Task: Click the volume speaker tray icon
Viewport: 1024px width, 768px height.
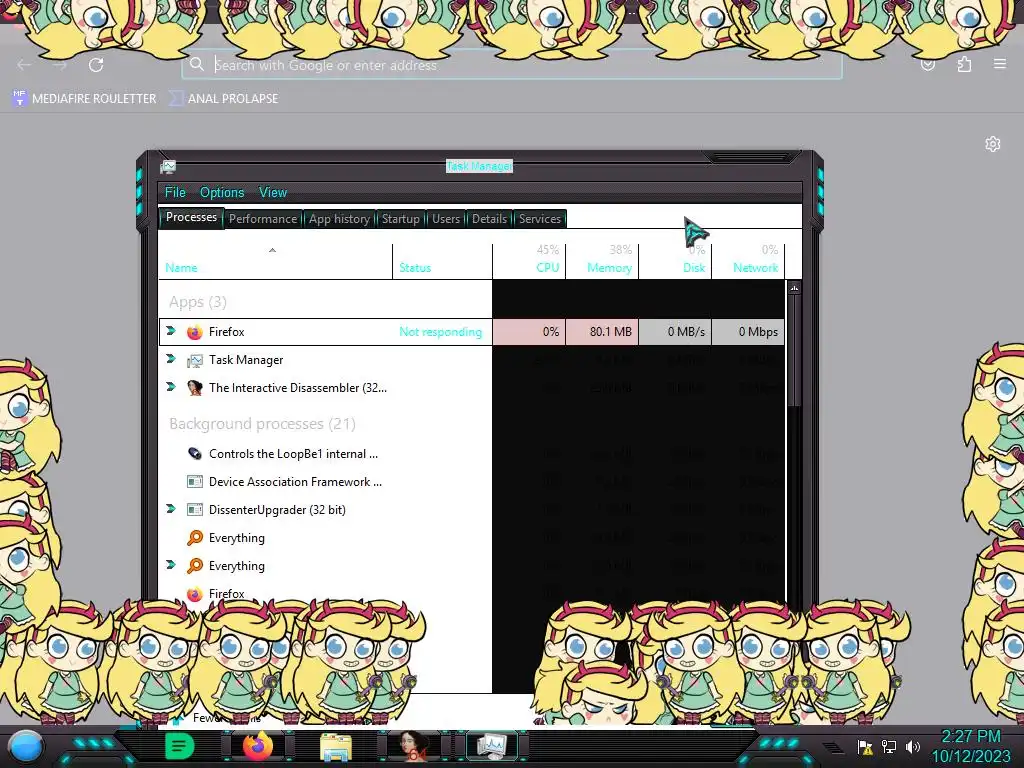Action: tap(912, 746)
